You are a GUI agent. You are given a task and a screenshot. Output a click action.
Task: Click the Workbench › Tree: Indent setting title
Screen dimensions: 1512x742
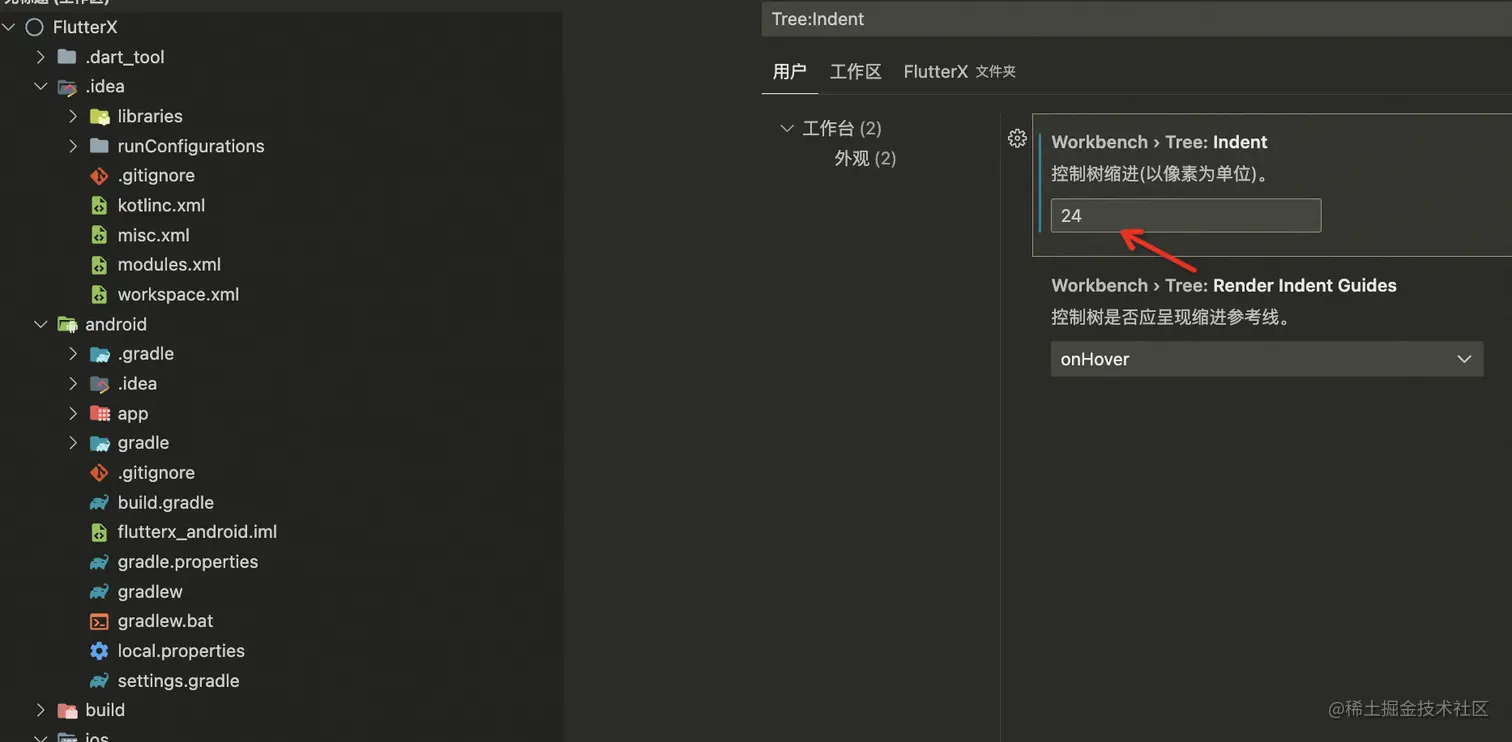[x=1159, y=142]
